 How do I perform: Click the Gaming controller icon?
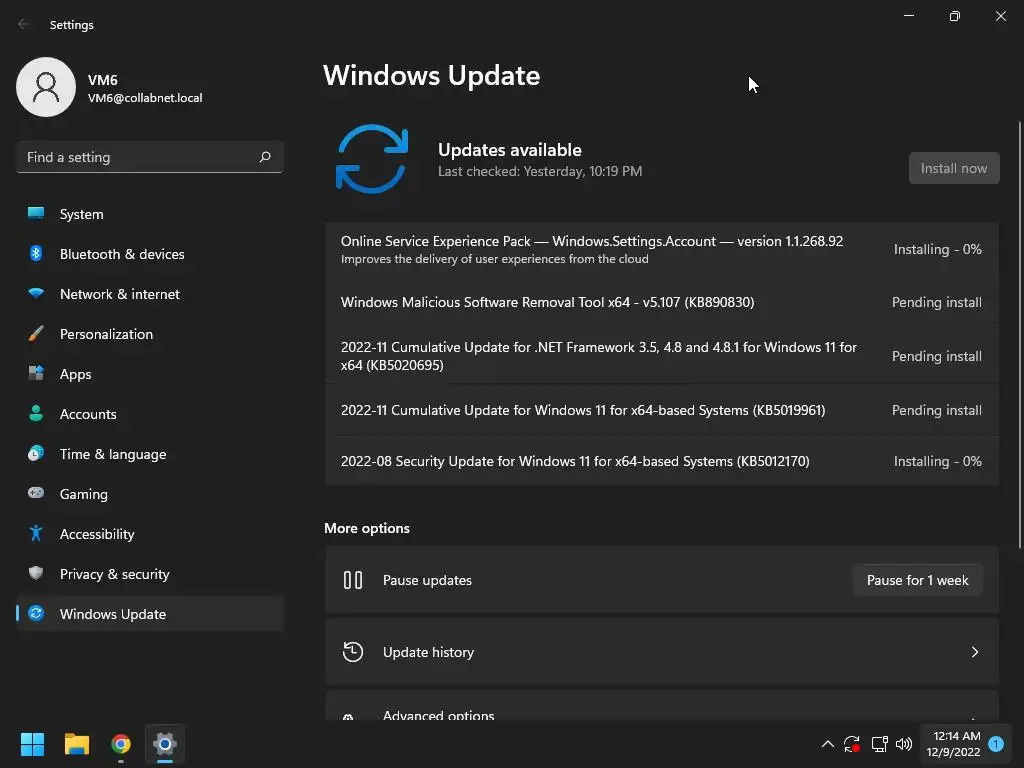click(36, 493)
